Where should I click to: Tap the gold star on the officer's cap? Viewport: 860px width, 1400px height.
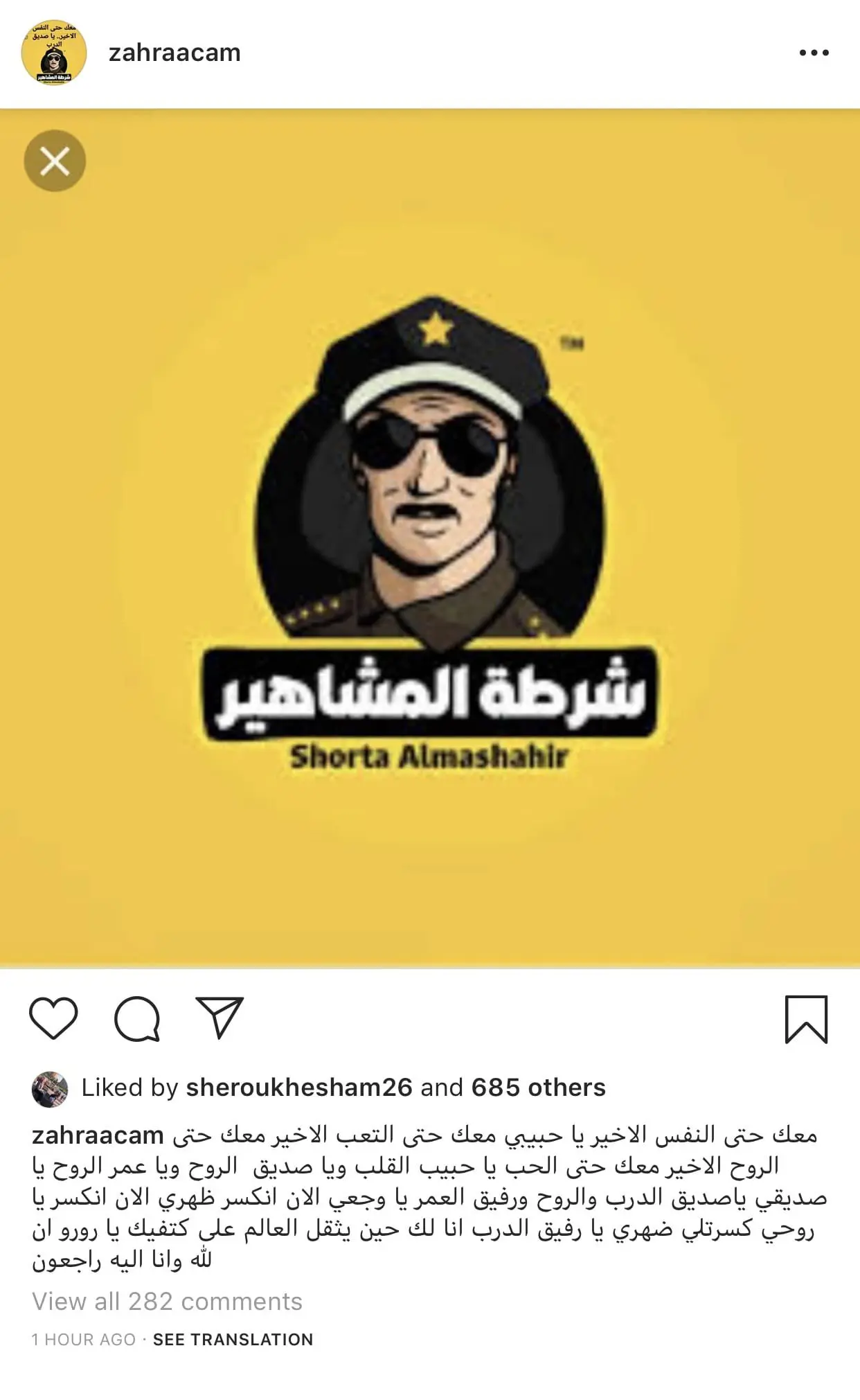[x=436, y=329]
